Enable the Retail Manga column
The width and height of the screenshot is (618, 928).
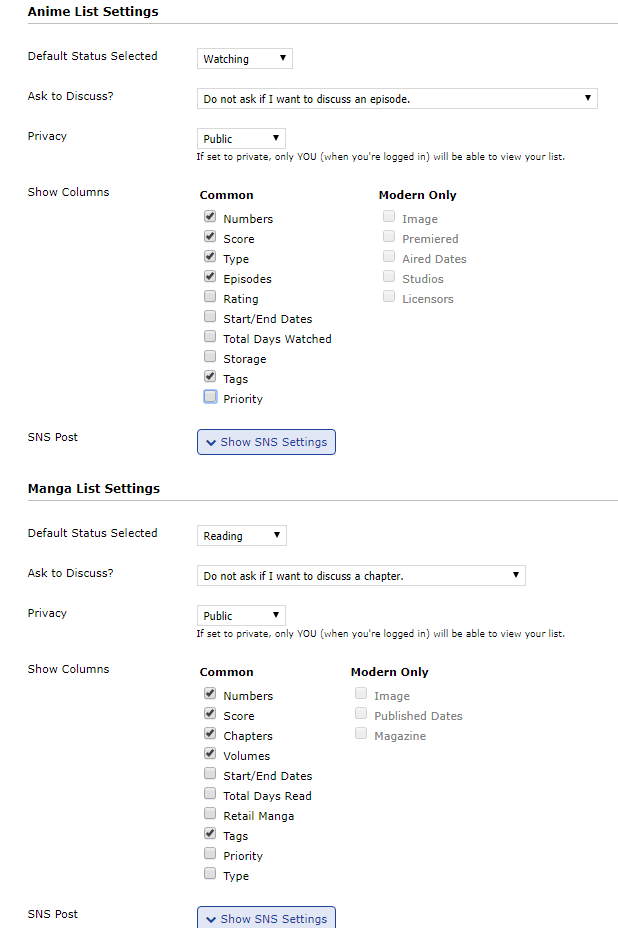coord(210,814)
